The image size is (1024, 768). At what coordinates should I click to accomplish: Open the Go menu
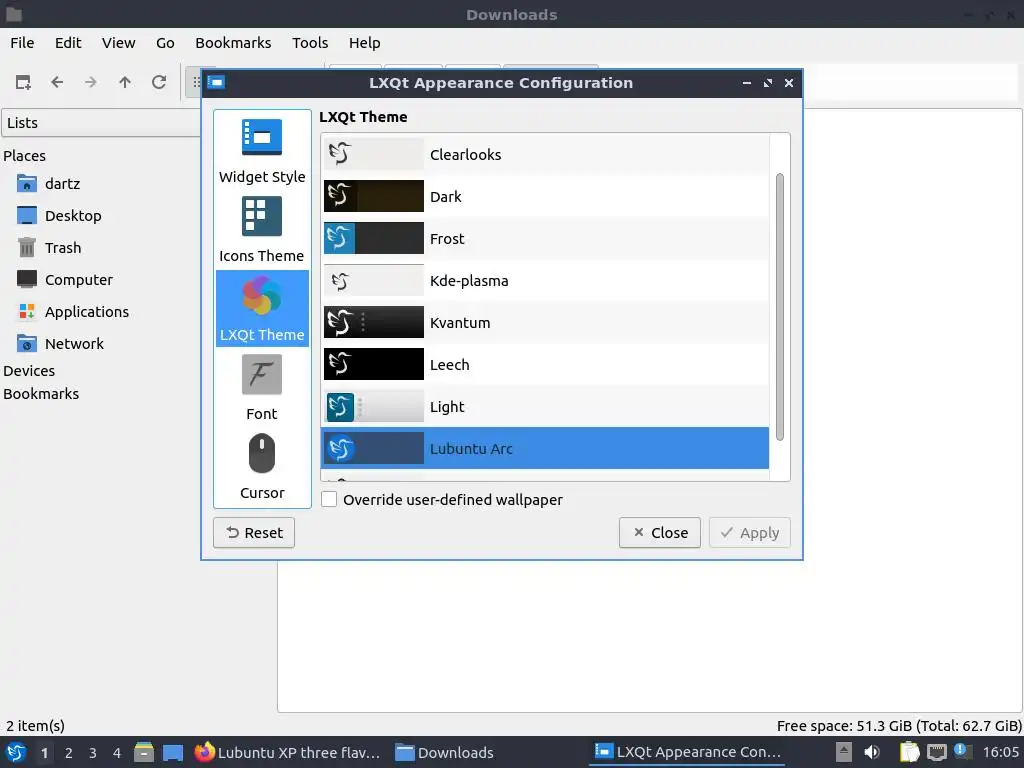pos(165,43)
